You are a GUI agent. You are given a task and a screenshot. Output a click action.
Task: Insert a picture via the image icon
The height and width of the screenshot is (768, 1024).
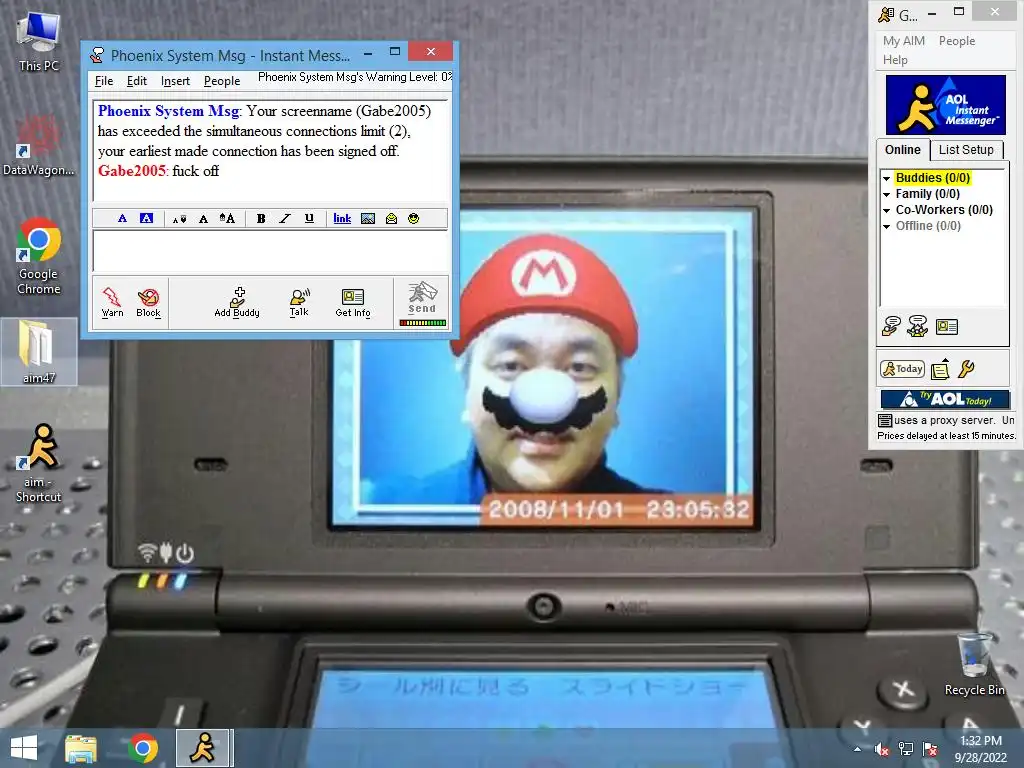pos(368,218)
